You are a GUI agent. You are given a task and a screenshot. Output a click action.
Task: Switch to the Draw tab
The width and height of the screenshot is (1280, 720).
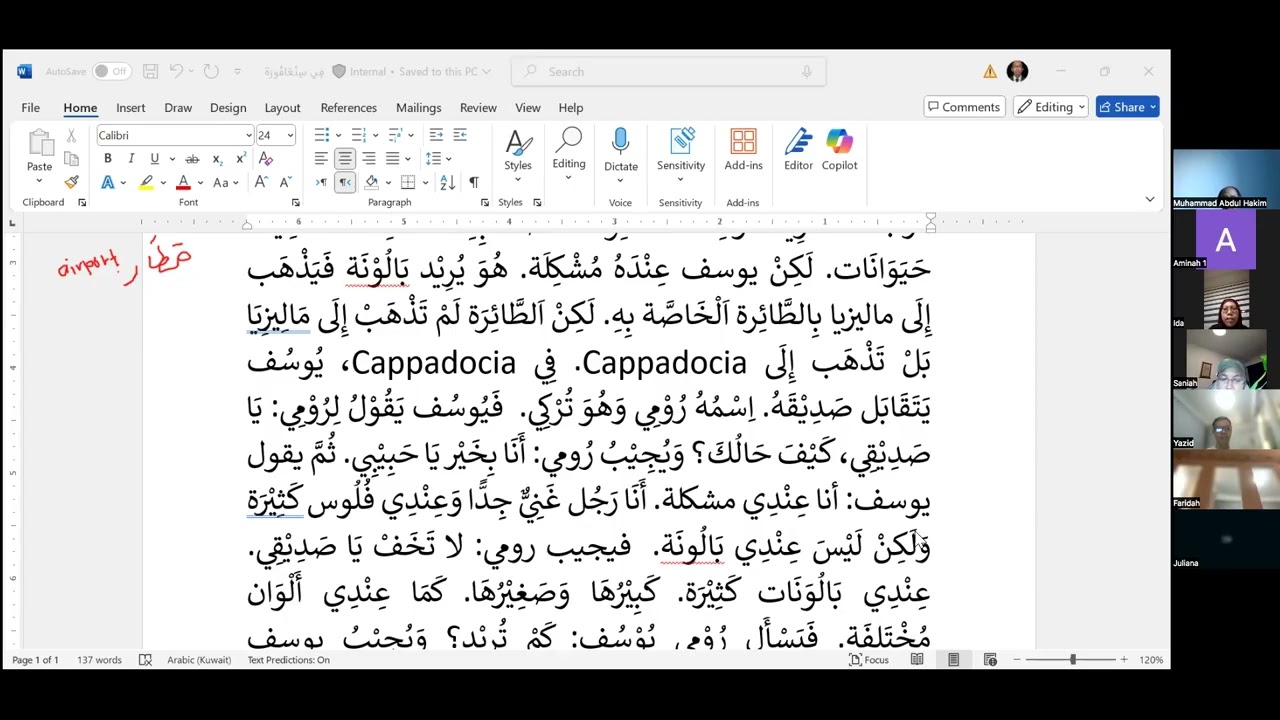[x=178, y=107]
